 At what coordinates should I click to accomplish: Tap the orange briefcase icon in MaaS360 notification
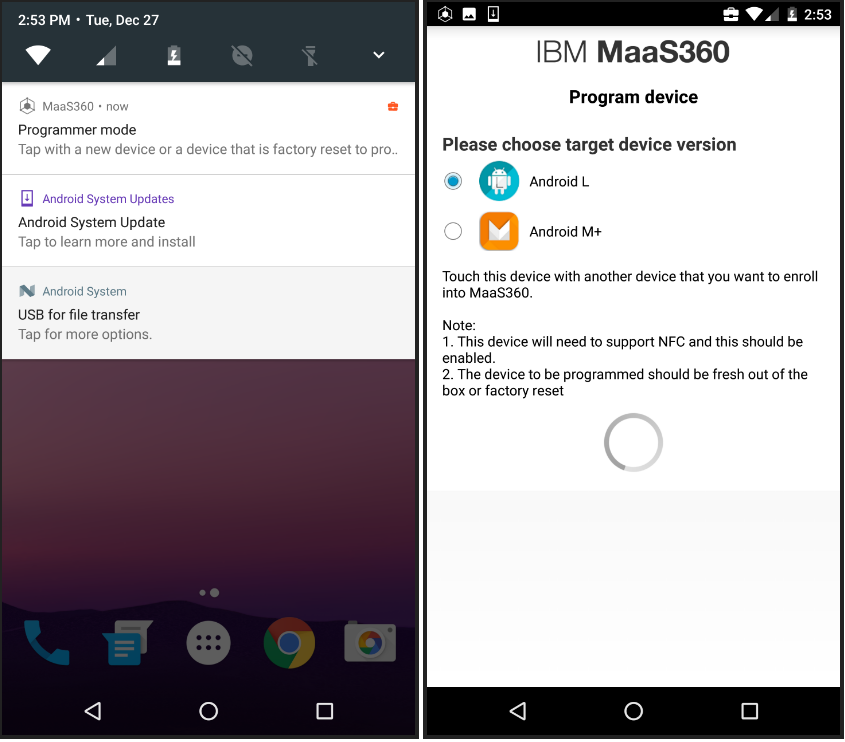393,106
